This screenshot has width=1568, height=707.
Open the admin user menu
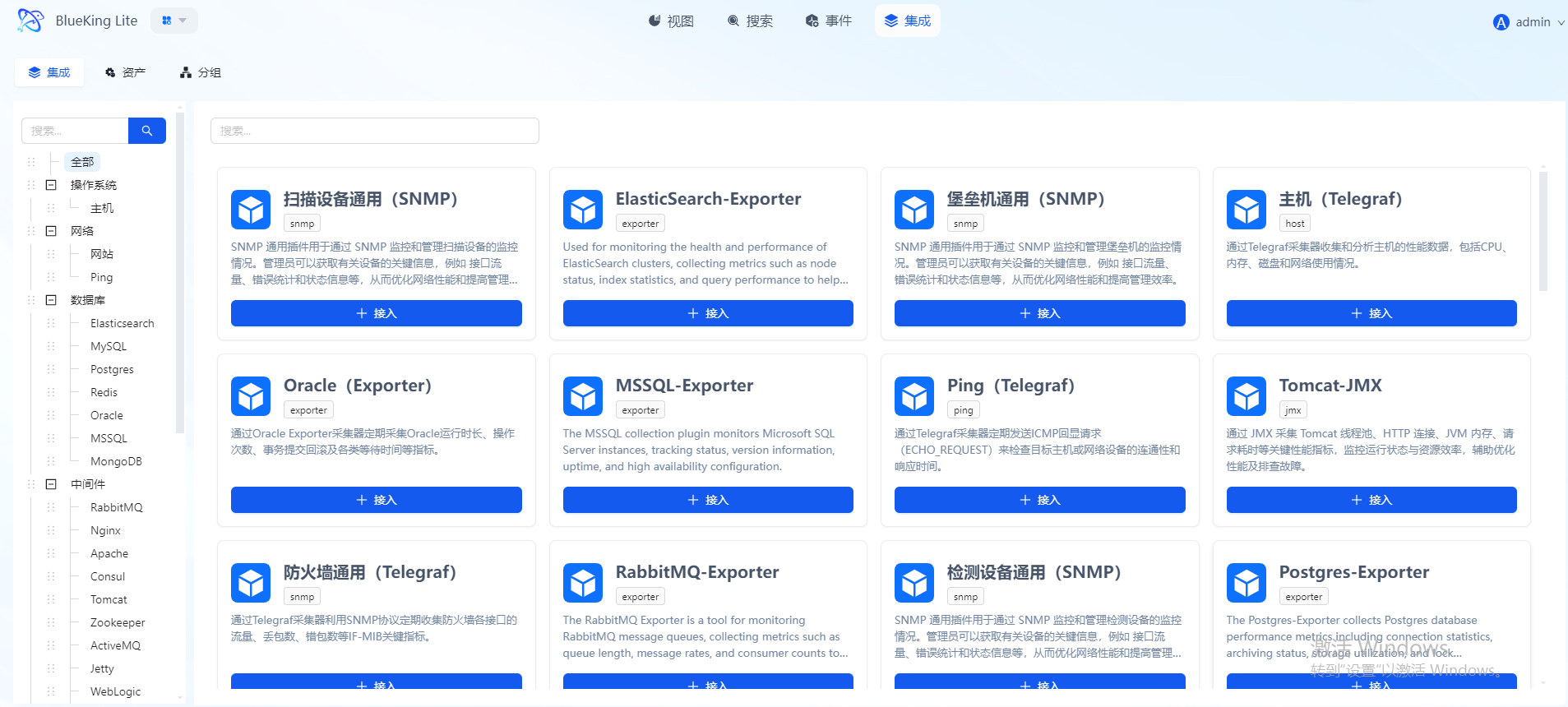[x=1529, y=22]
